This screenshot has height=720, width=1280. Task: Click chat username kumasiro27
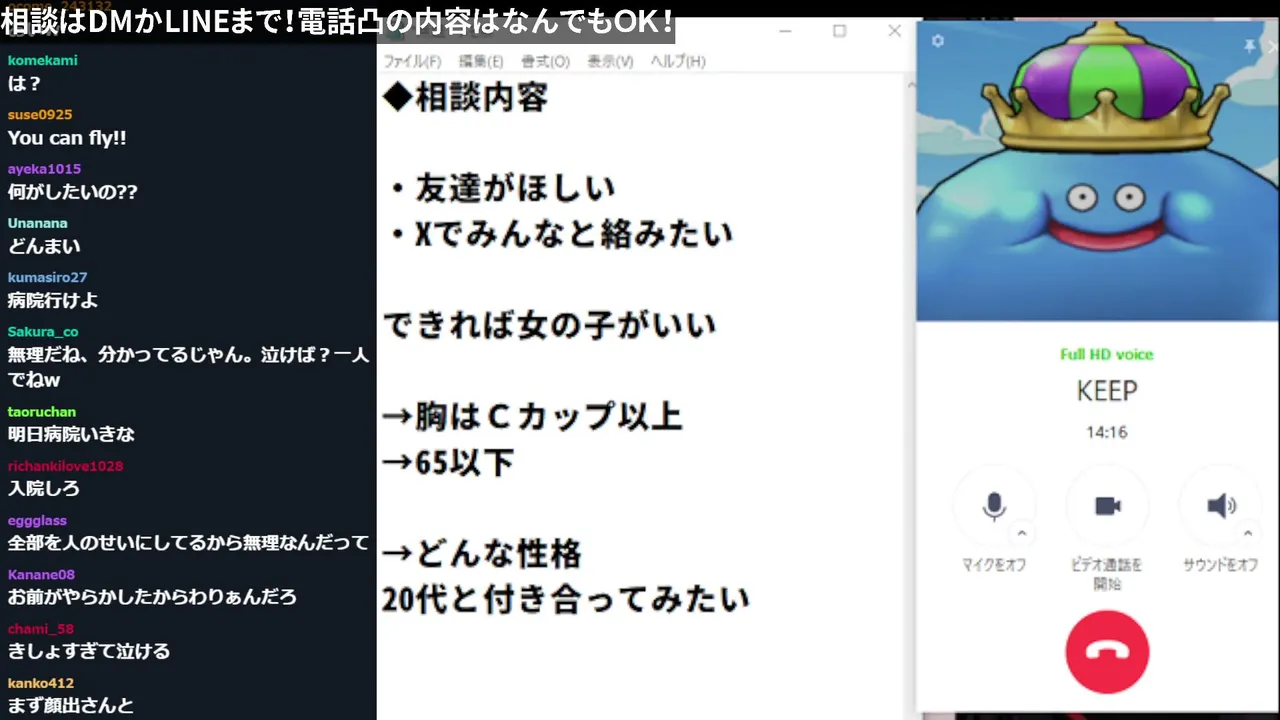[47, 277]
